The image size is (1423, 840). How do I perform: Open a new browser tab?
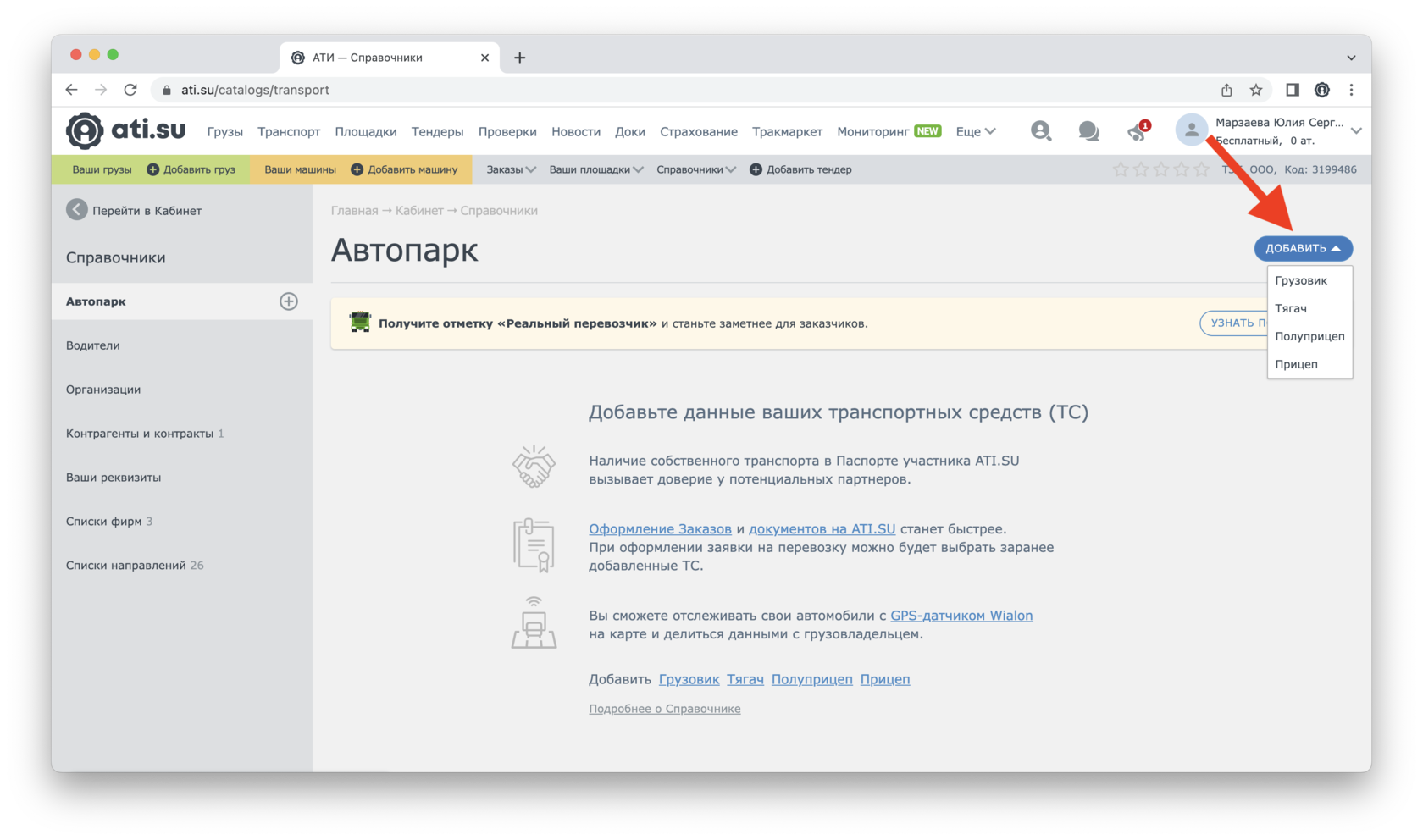(x=520, y=58)
